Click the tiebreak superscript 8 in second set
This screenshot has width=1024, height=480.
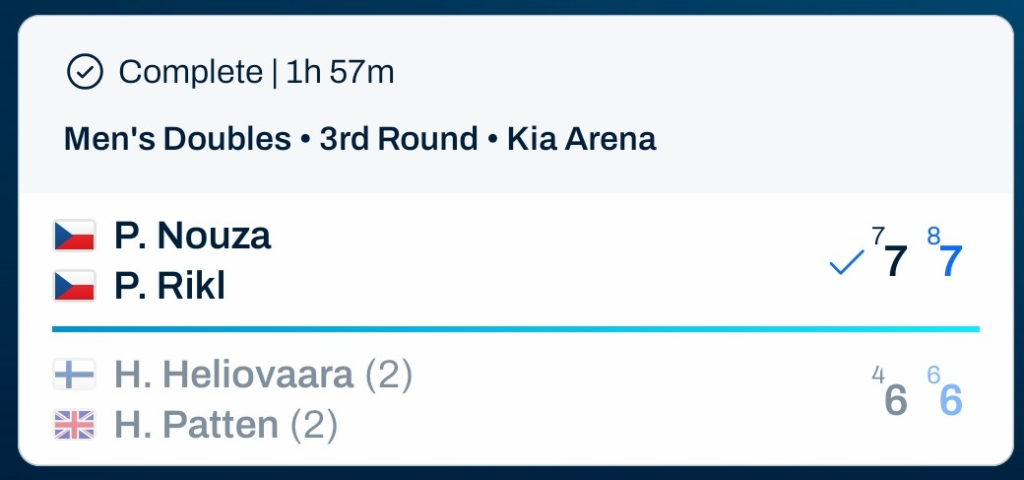pos(933,237)
